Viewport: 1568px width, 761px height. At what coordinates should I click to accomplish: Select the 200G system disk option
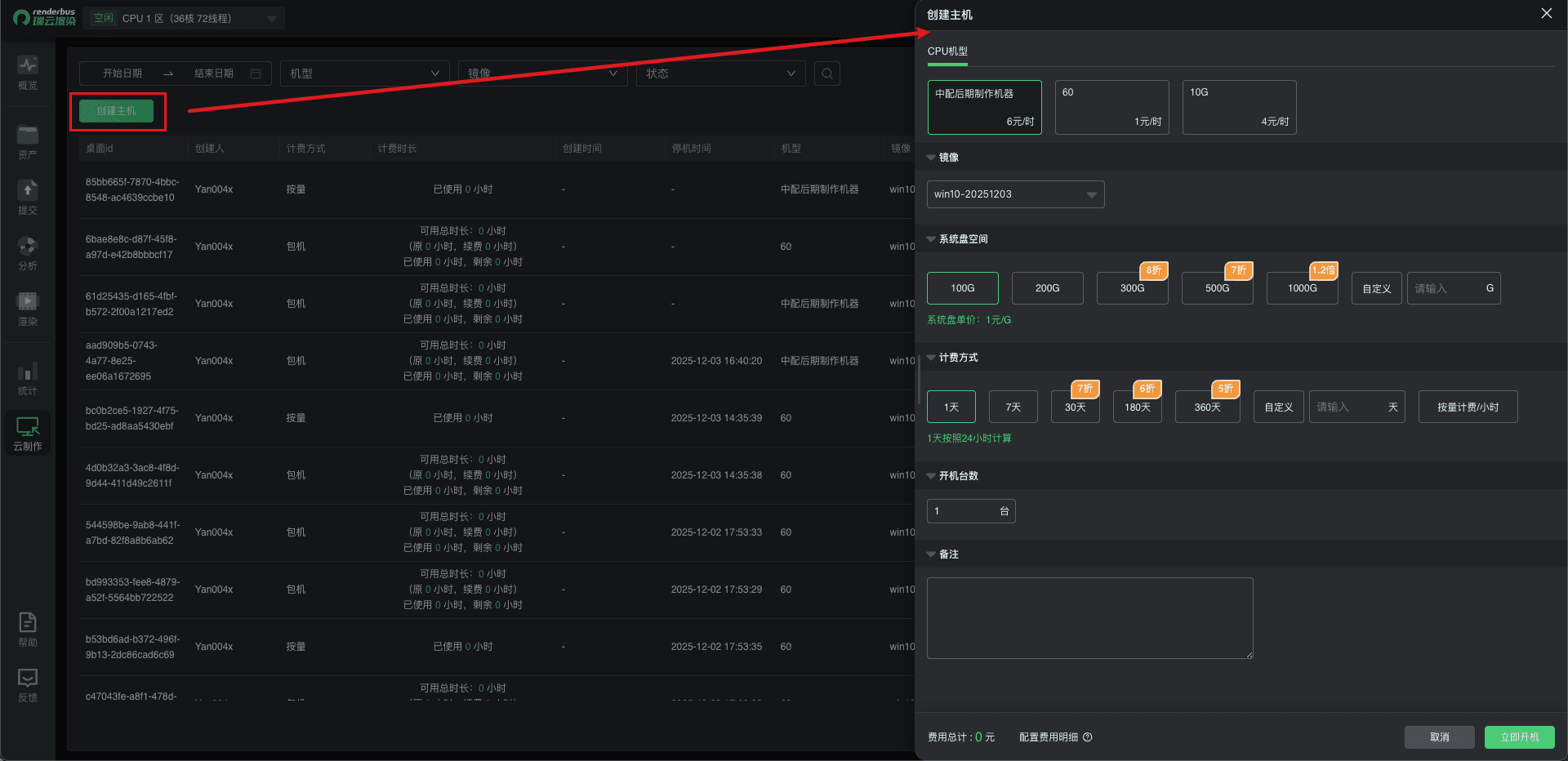click(x=1047, y=288)
